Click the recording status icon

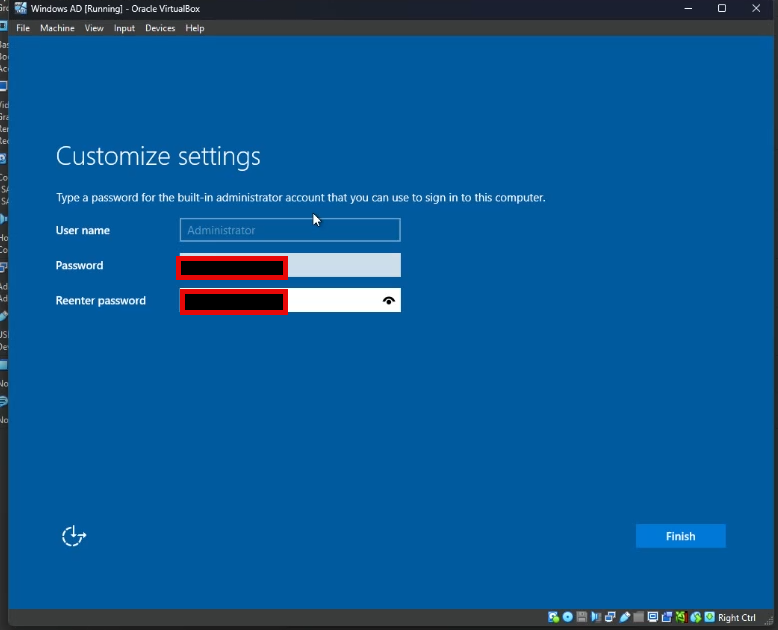tap(667, 617)
